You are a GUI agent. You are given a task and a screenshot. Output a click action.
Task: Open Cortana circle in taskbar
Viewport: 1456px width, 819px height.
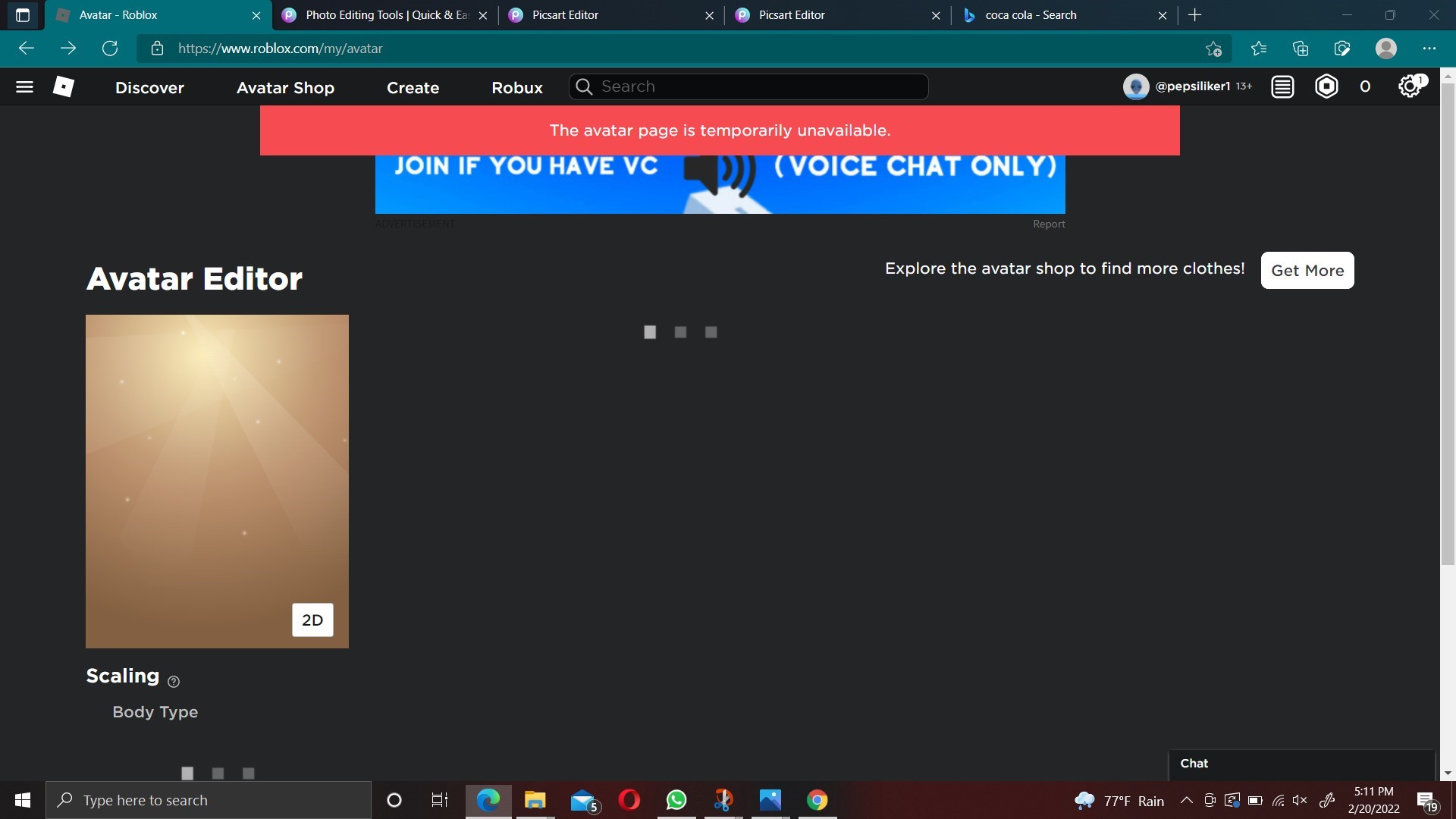pyautogui.click(x=394, y=800)
